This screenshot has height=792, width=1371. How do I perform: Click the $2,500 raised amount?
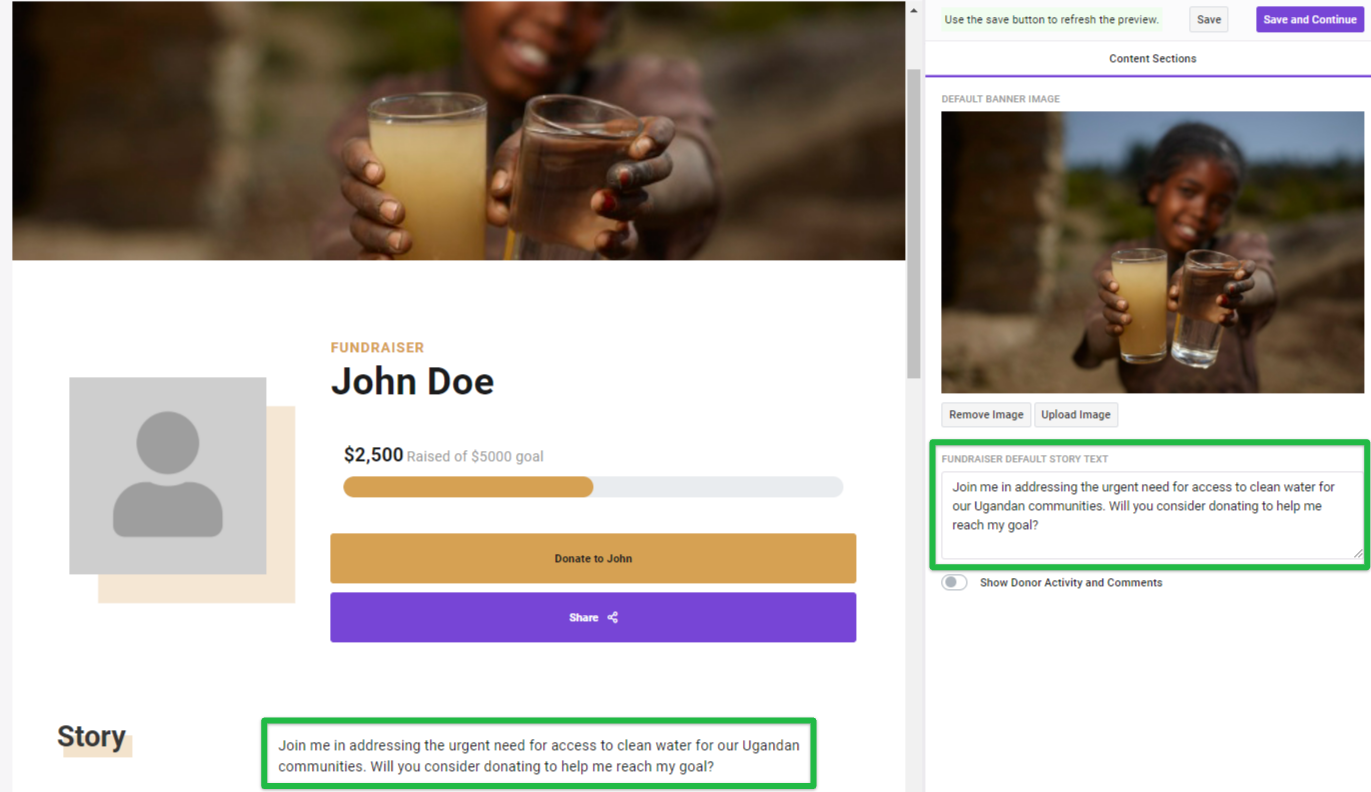373,455
